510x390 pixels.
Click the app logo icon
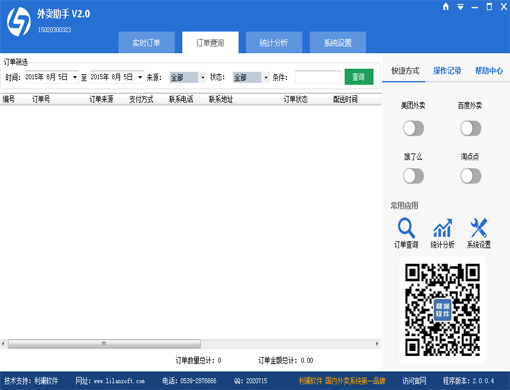pos(19,22)
